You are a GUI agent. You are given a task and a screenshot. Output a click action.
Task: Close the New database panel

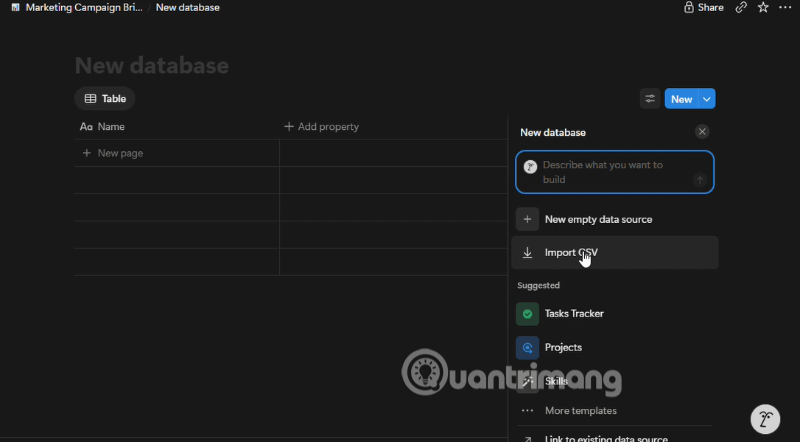pos(702,132)
